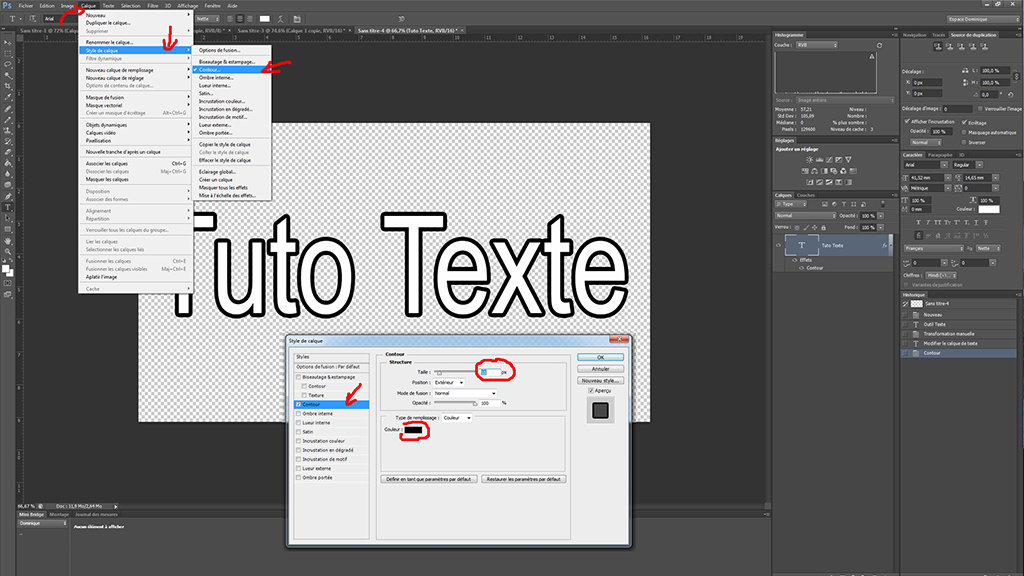The image size is (1024, 576).
Task: Select the Brush tool
Action: click(8, 120)
